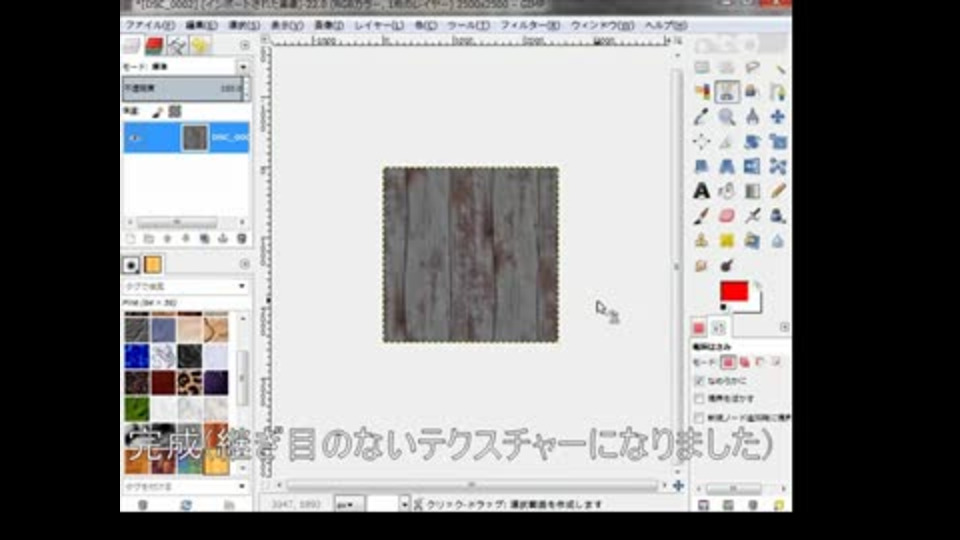Set selection mode to replace
960x540 pixels.
point(728,362)
